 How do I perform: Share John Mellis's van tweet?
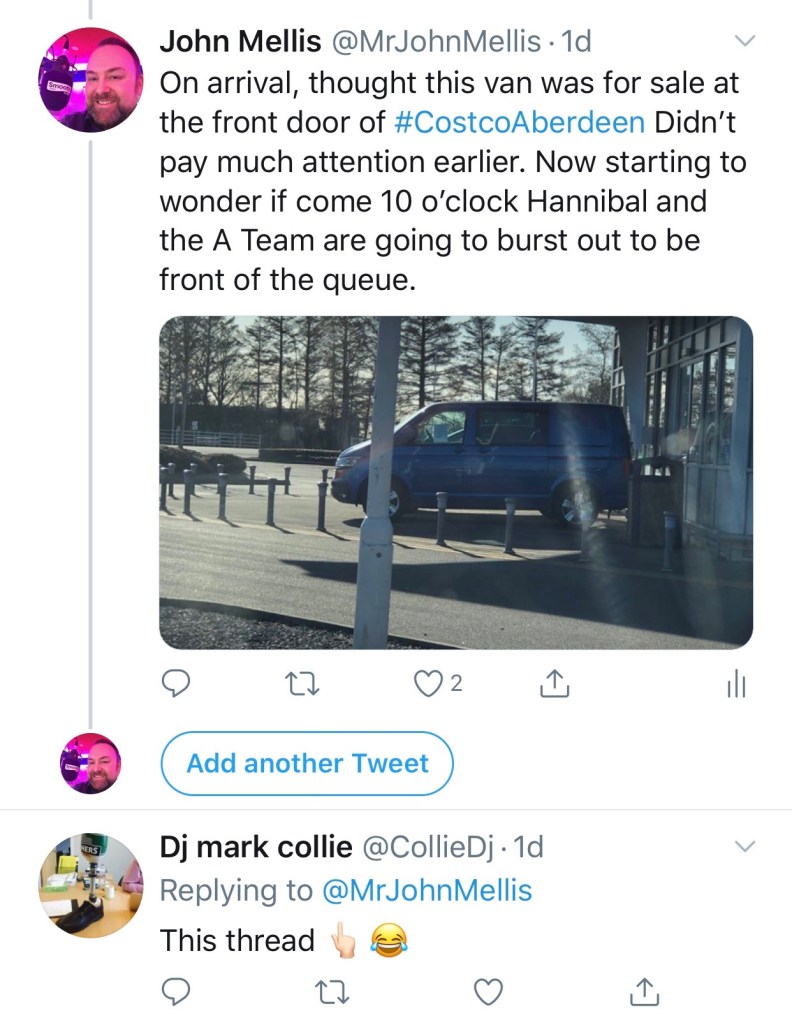pyautogui.click(x=553, y=683)
